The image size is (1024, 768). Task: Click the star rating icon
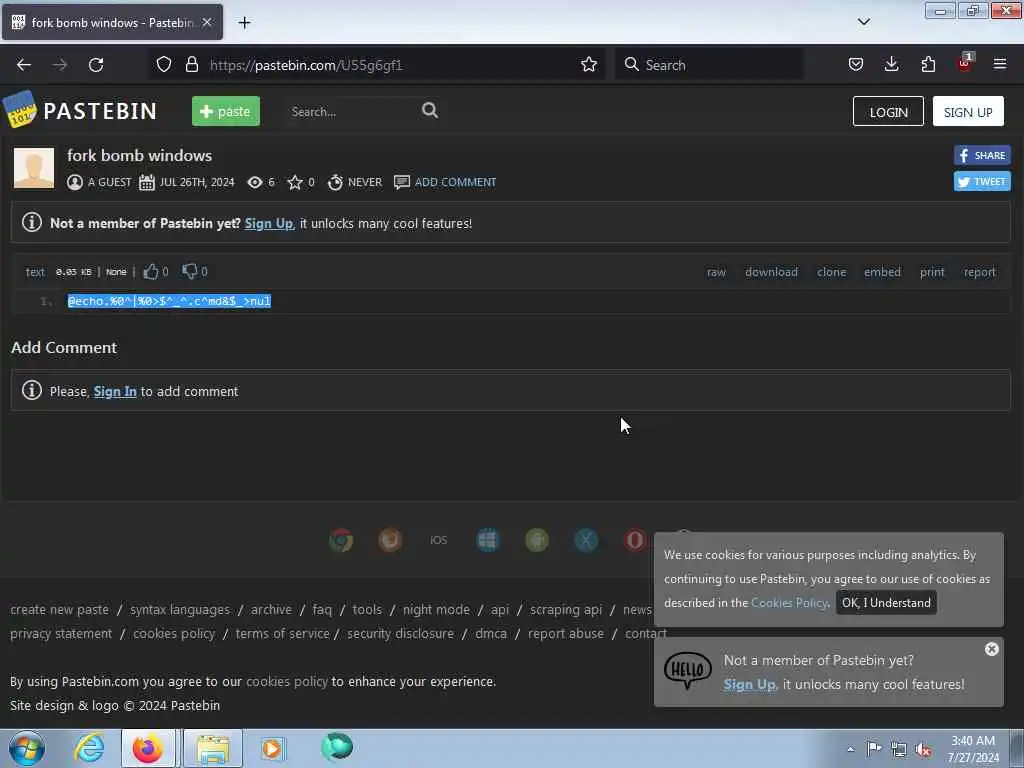pos(295,182)
